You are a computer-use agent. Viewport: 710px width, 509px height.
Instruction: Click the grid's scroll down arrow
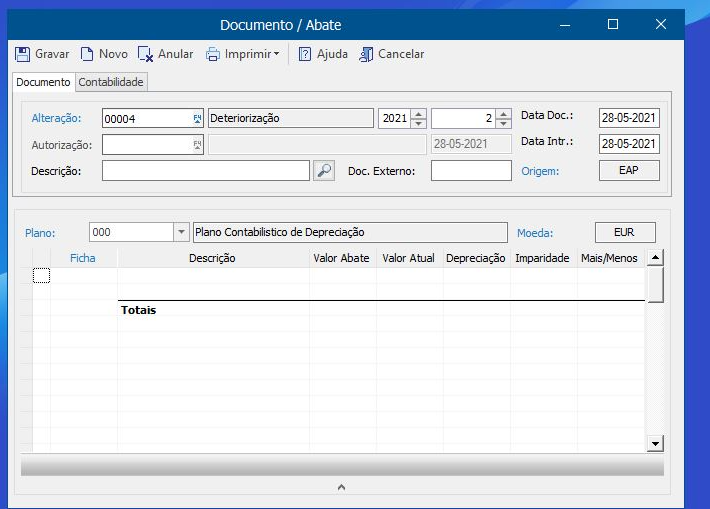tap(655, 442)
